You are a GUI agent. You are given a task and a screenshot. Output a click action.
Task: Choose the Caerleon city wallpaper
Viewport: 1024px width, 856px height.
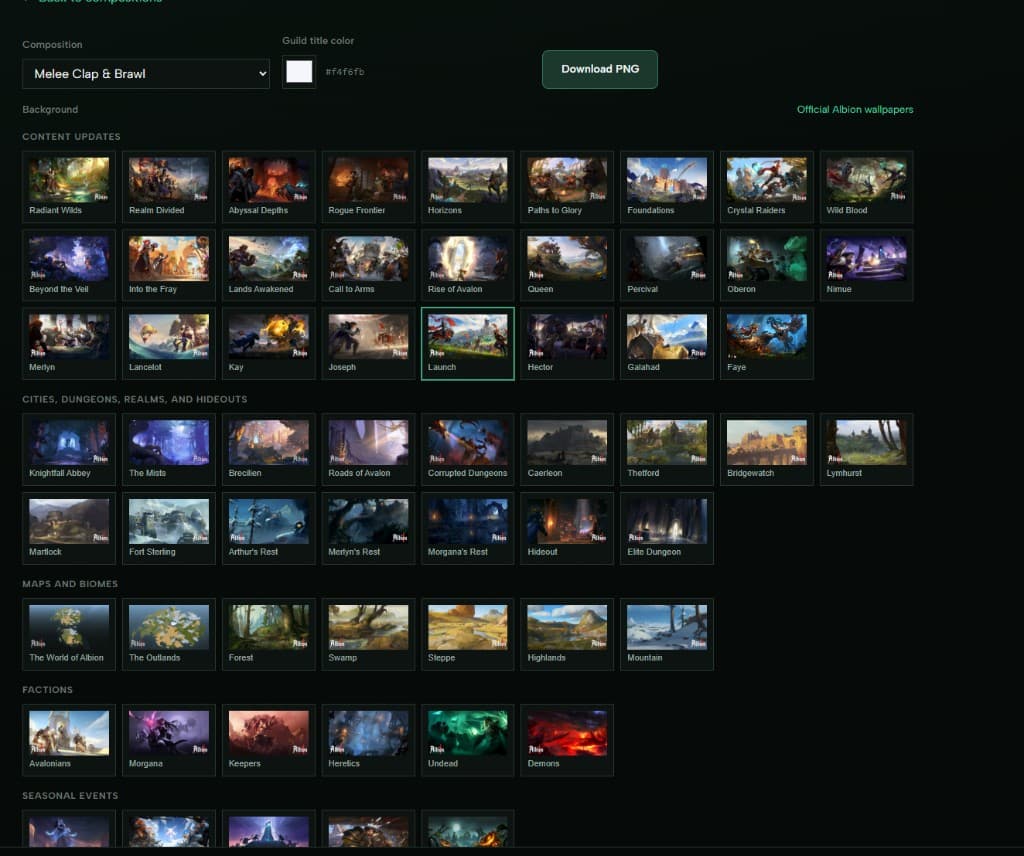[x=567, y=449]
